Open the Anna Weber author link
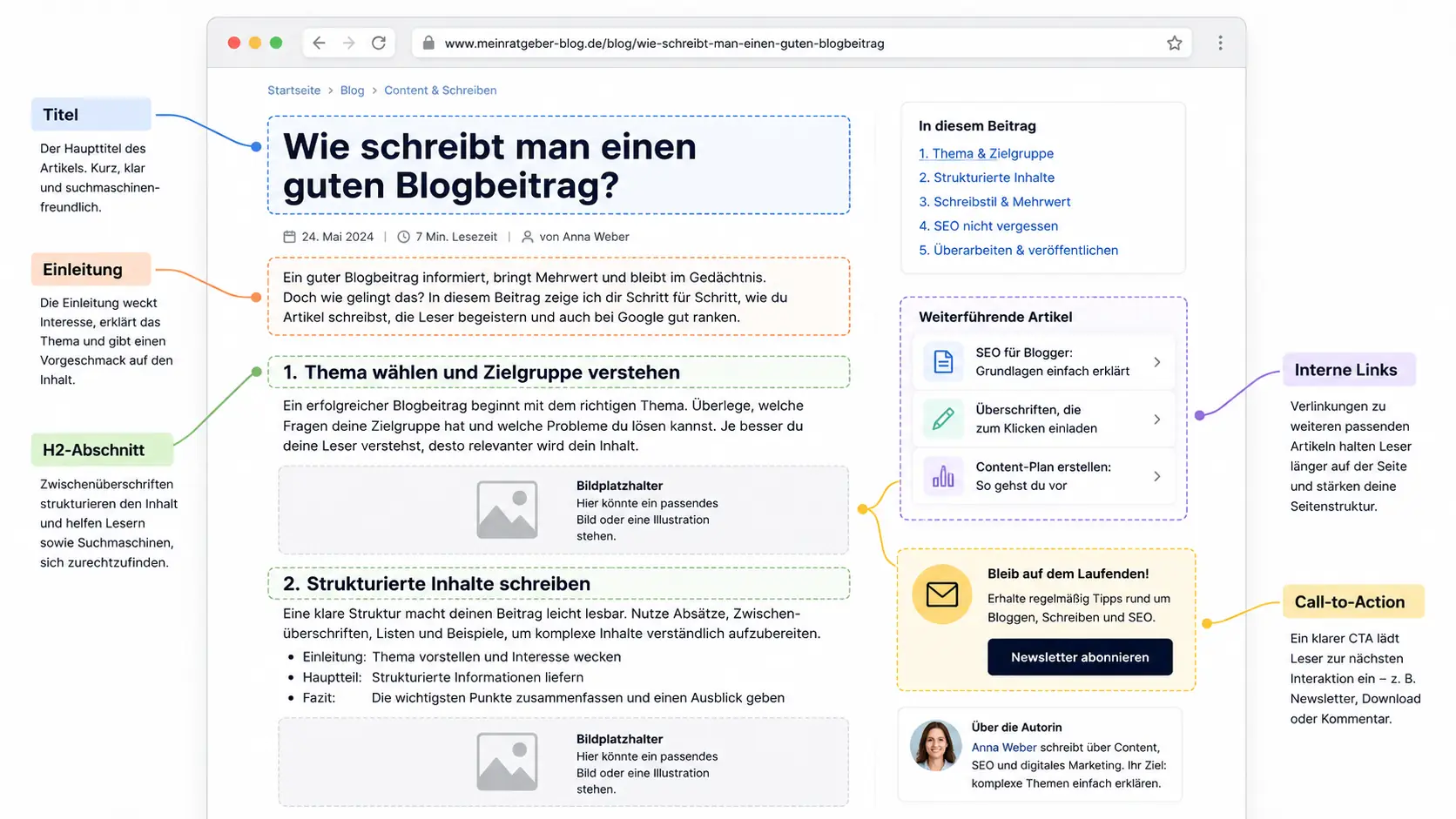1456x819 pixels. [1004, 748]
